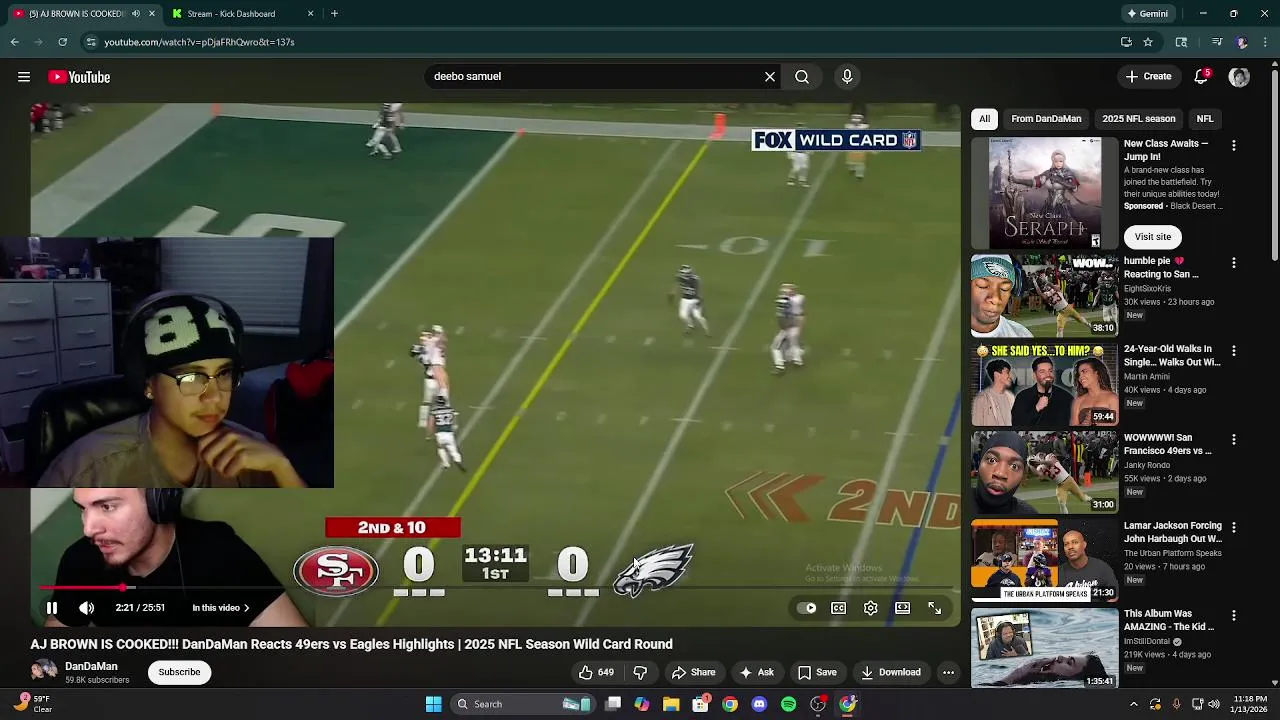Go back in the browser
The image size is (1280, 720).
pyautogui.click(x=14, y=42)
